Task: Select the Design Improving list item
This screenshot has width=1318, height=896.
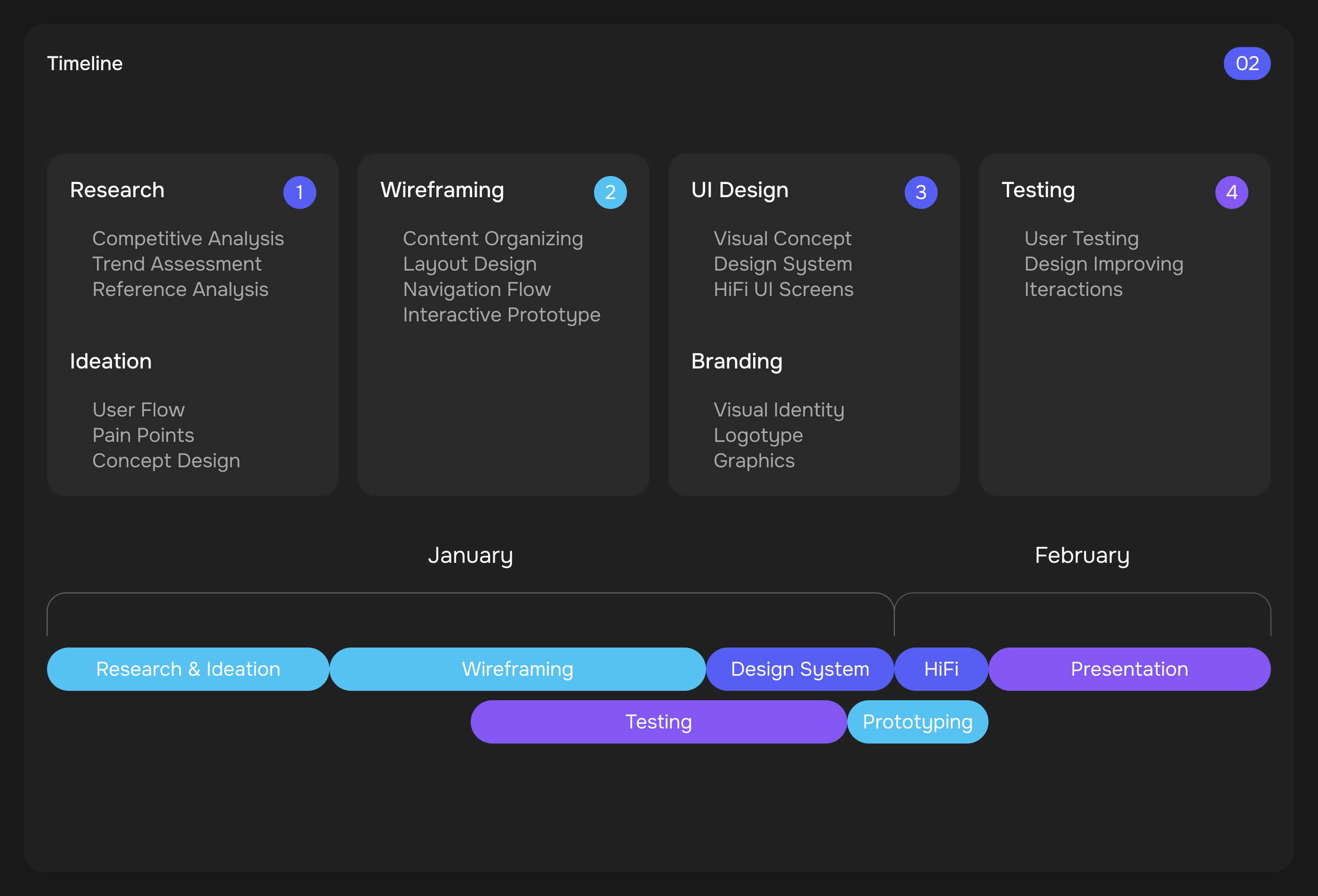Action: click(x=1104, y=264)
